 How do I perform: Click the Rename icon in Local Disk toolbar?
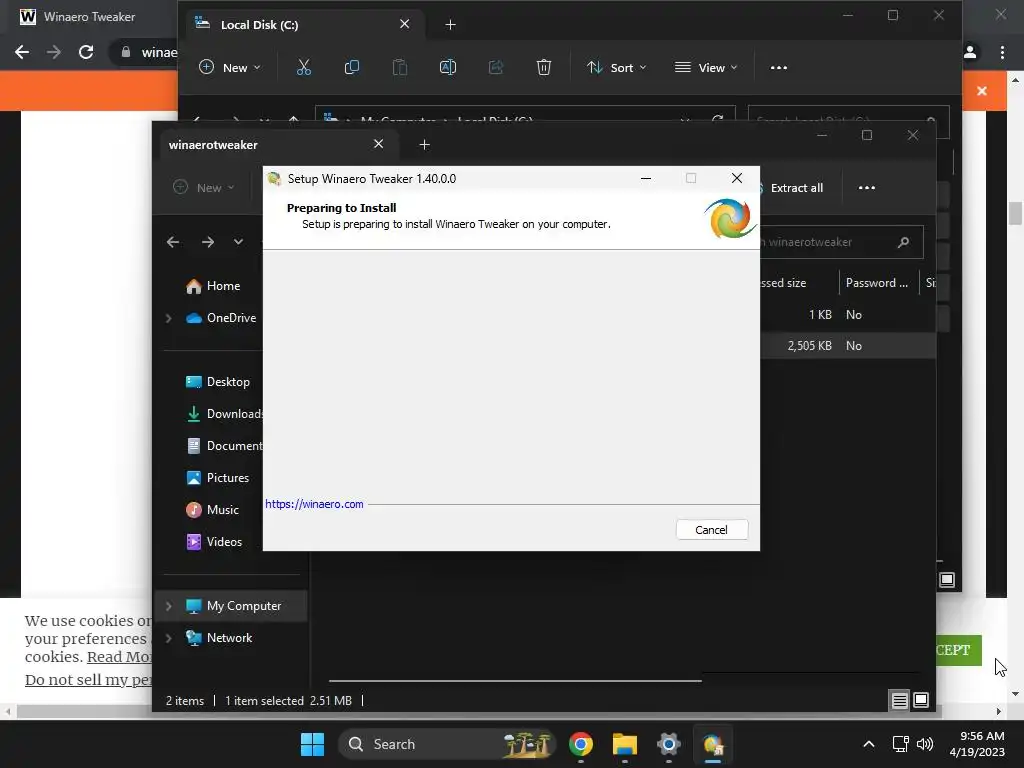448,67
